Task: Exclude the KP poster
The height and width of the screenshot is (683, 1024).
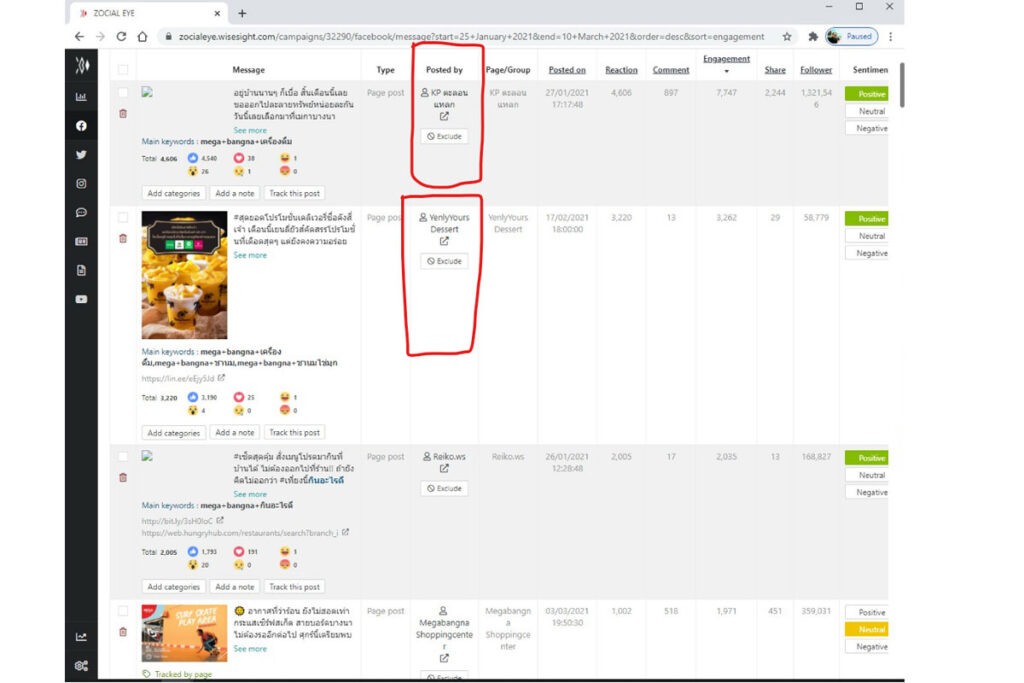Action: 444,136
